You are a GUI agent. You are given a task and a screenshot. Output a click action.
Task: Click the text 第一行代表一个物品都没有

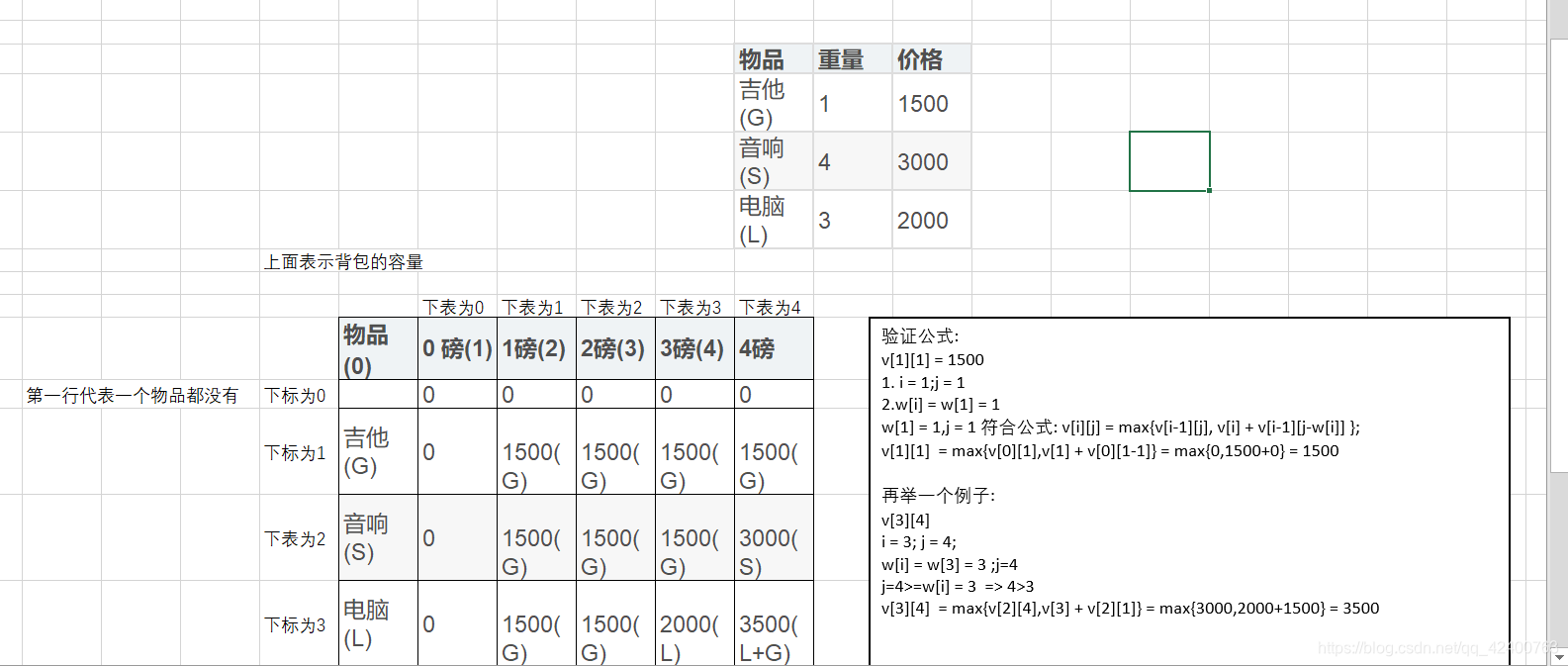click(x=132, y=396)
